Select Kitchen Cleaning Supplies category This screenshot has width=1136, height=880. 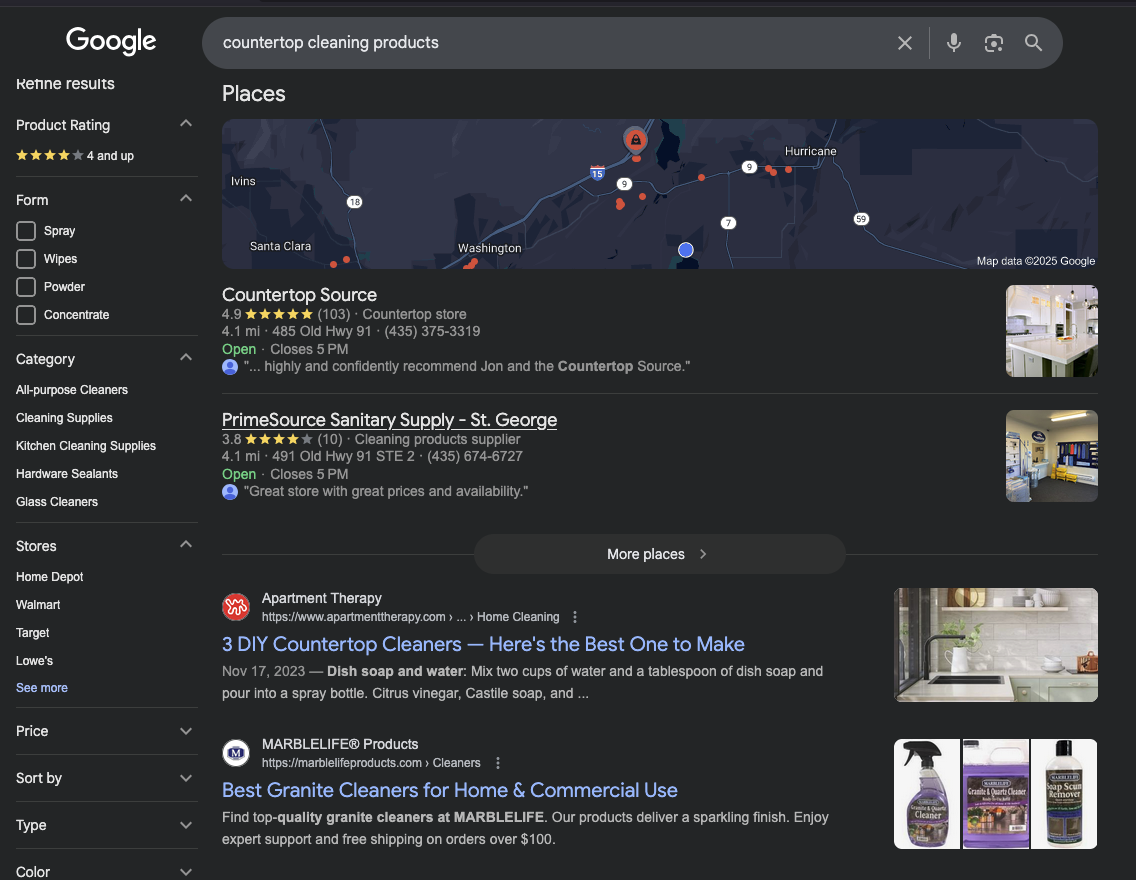[85, 446]
